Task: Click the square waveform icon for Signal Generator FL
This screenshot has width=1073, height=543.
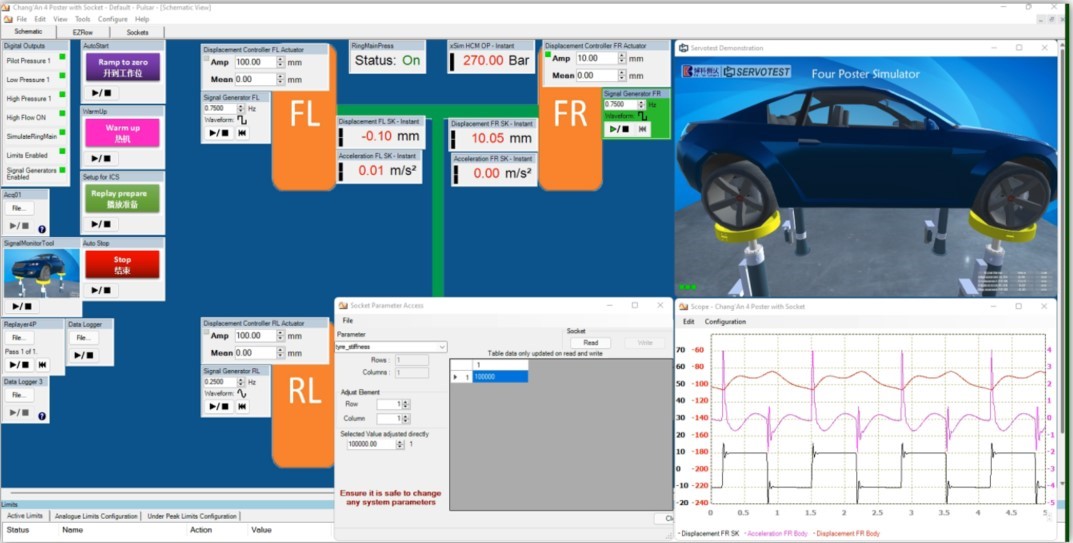Action: pos(242,120)
